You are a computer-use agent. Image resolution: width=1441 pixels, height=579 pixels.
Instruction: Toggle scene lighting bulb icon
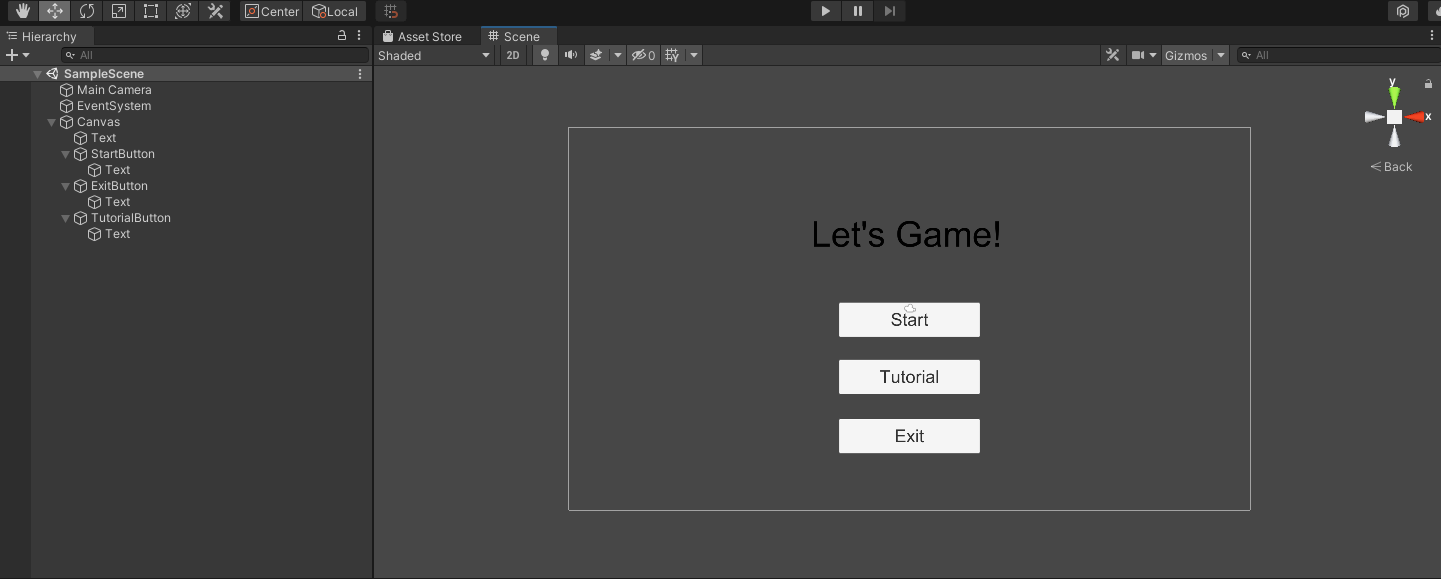pos(545,55)
